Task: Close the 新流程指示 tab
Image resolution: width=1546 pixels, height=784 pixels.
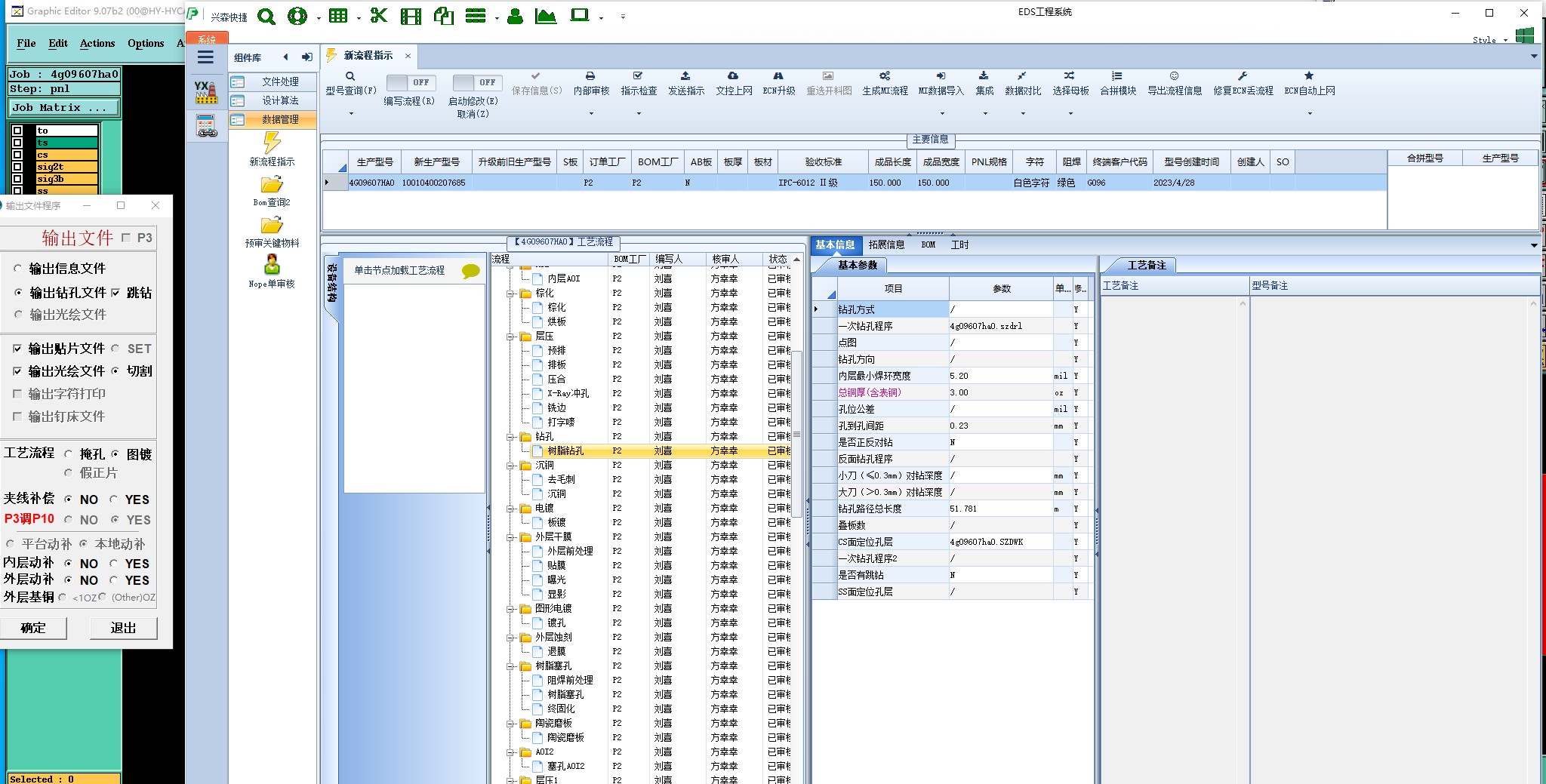Action: point(408,56)
